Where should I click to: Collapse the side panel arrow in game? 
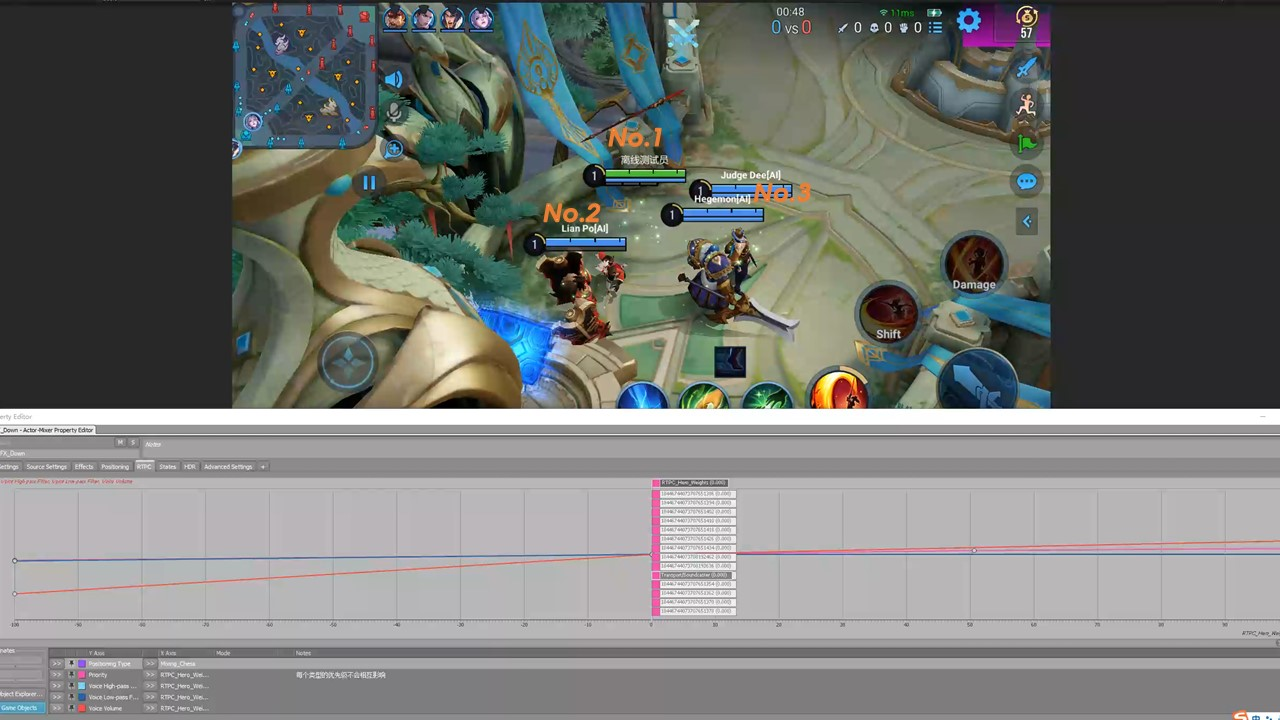pos(1027,221)
